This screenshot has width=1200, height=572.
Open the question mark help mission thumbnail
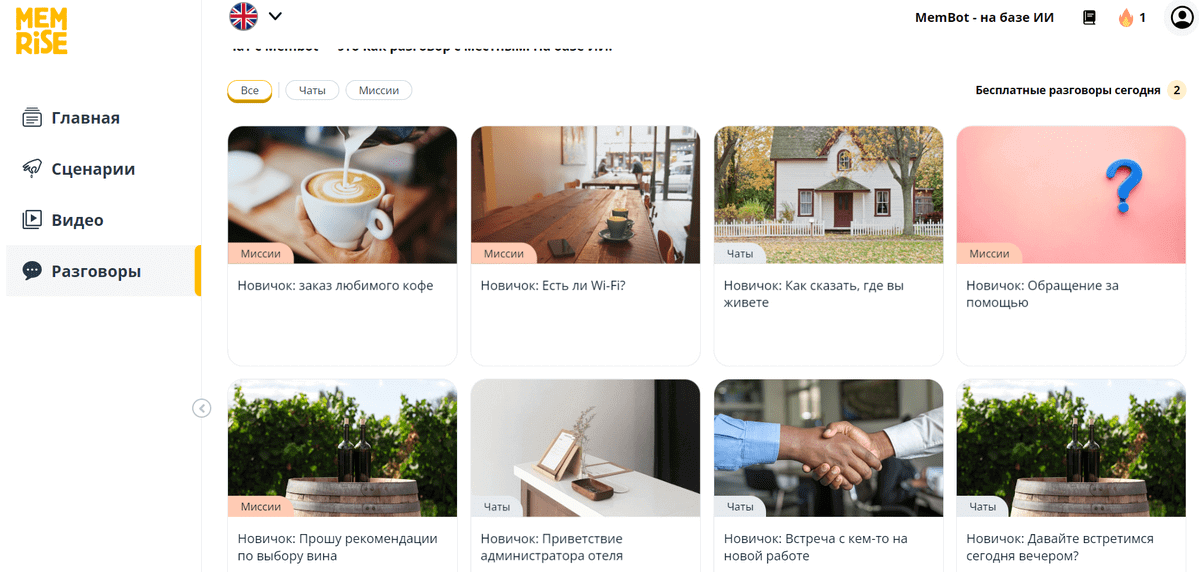[1071, 195]
